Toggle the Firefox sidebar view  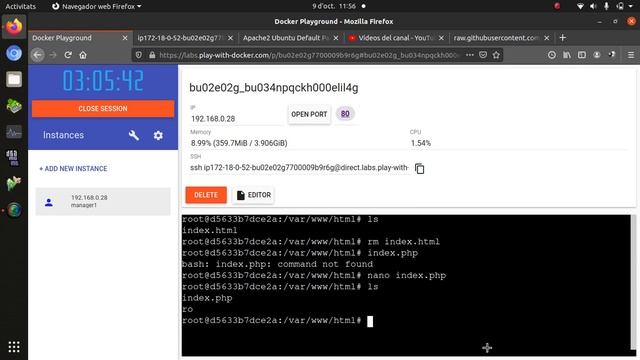click(582, 55)
